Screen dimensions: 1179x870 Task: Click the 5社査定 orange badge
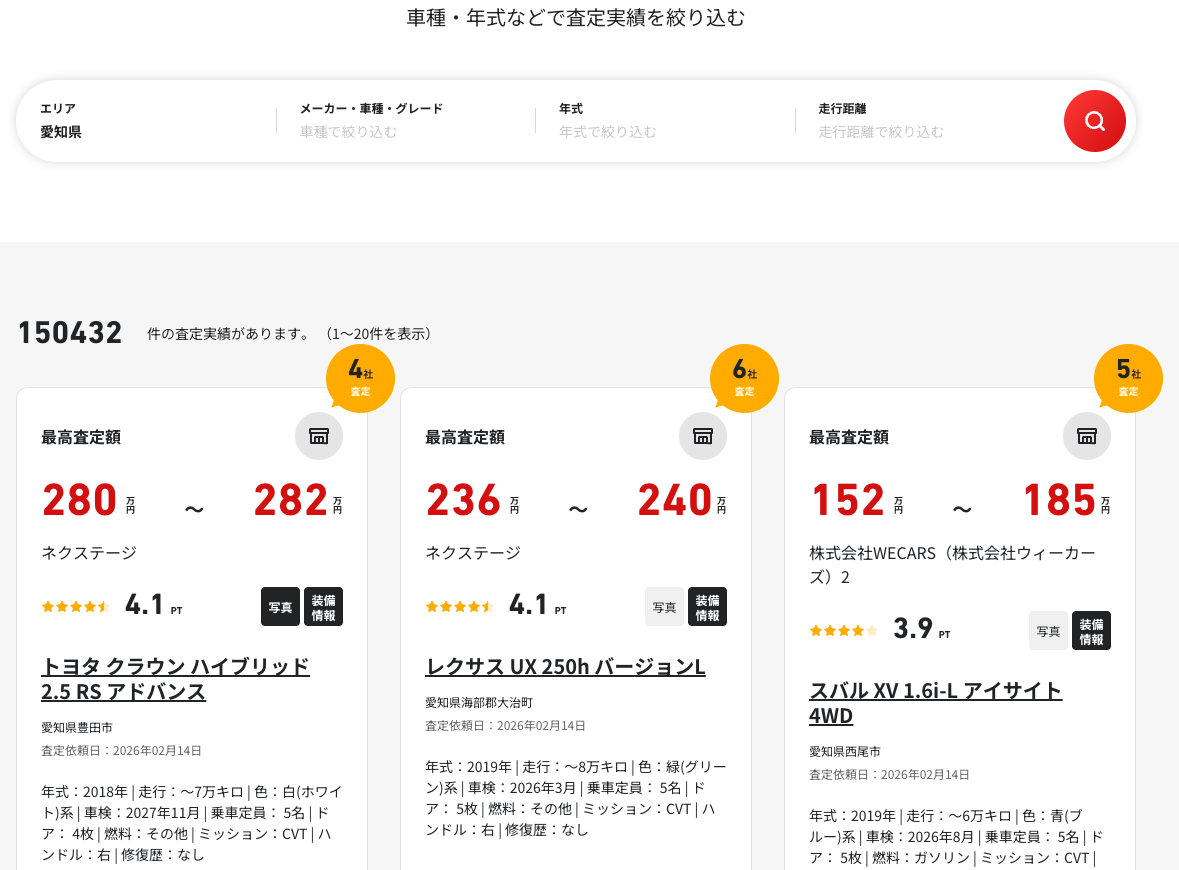[1128, 379]
